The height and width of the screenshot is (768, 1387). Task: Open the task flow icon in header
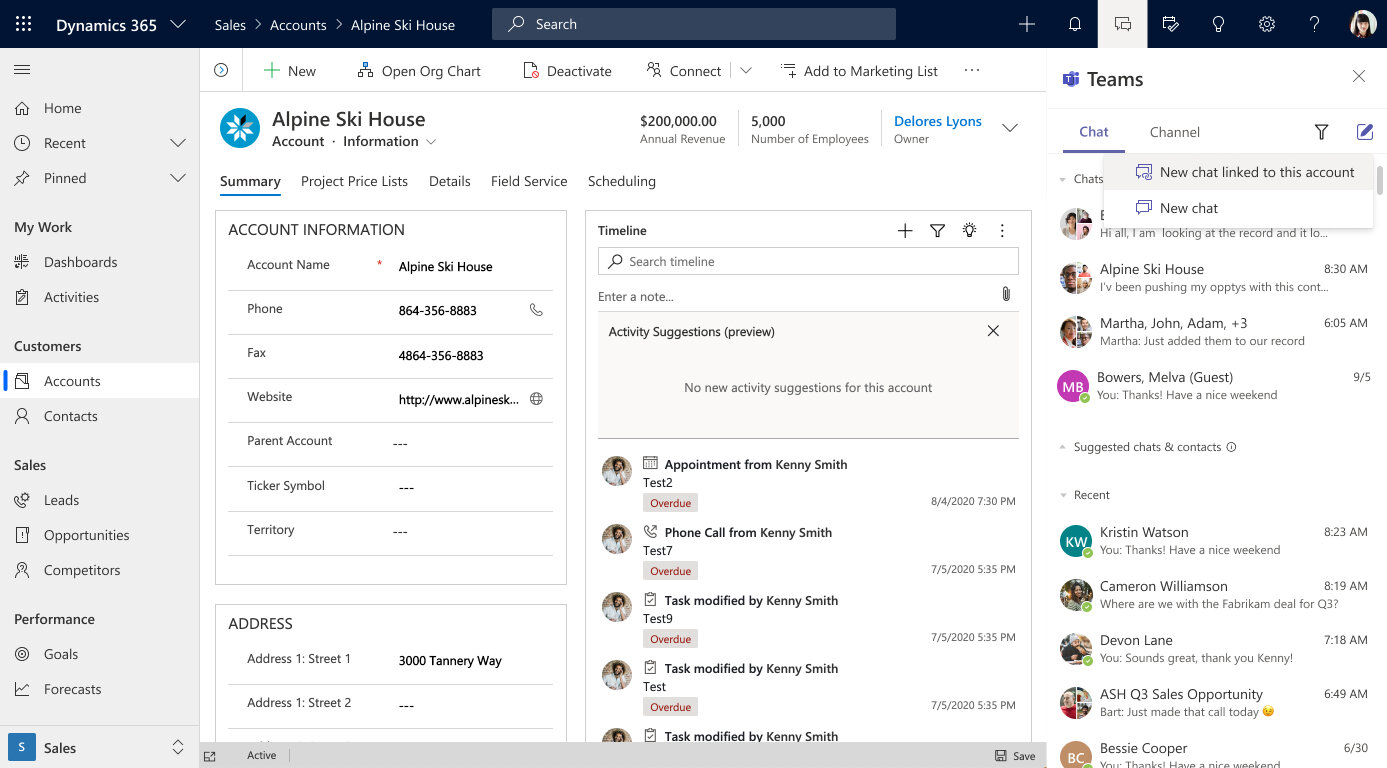click(x=1171, y=24)
